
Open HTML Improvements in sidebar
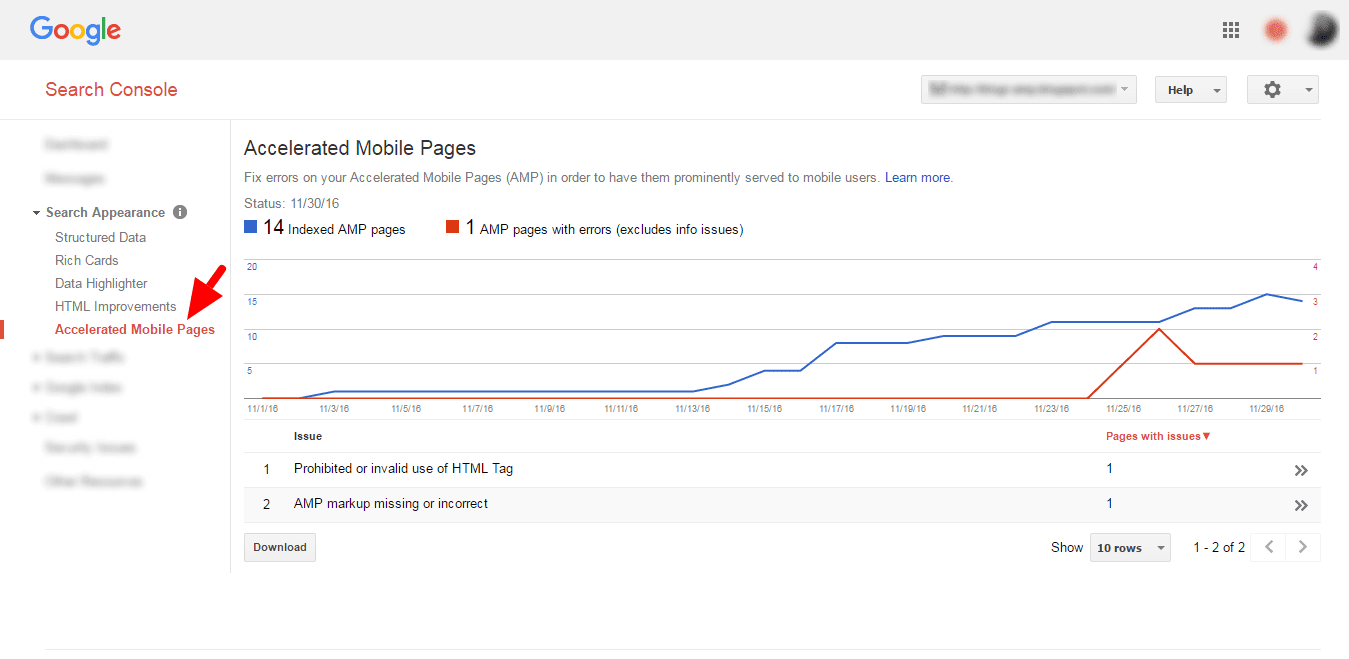pyautogui.click(x=115, y=306)
